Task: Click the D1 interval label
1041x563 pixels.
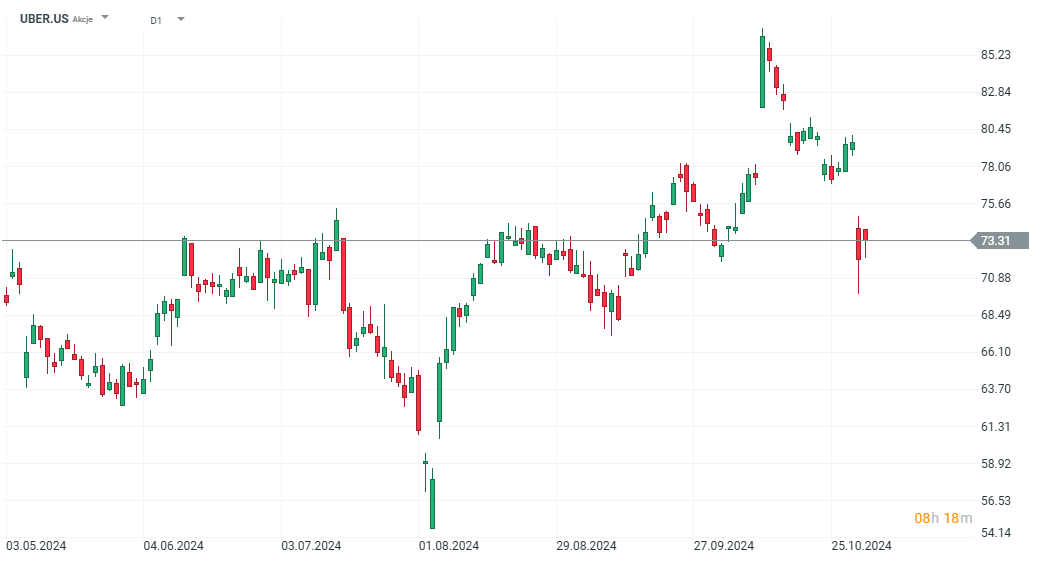Action: point(156,20)
